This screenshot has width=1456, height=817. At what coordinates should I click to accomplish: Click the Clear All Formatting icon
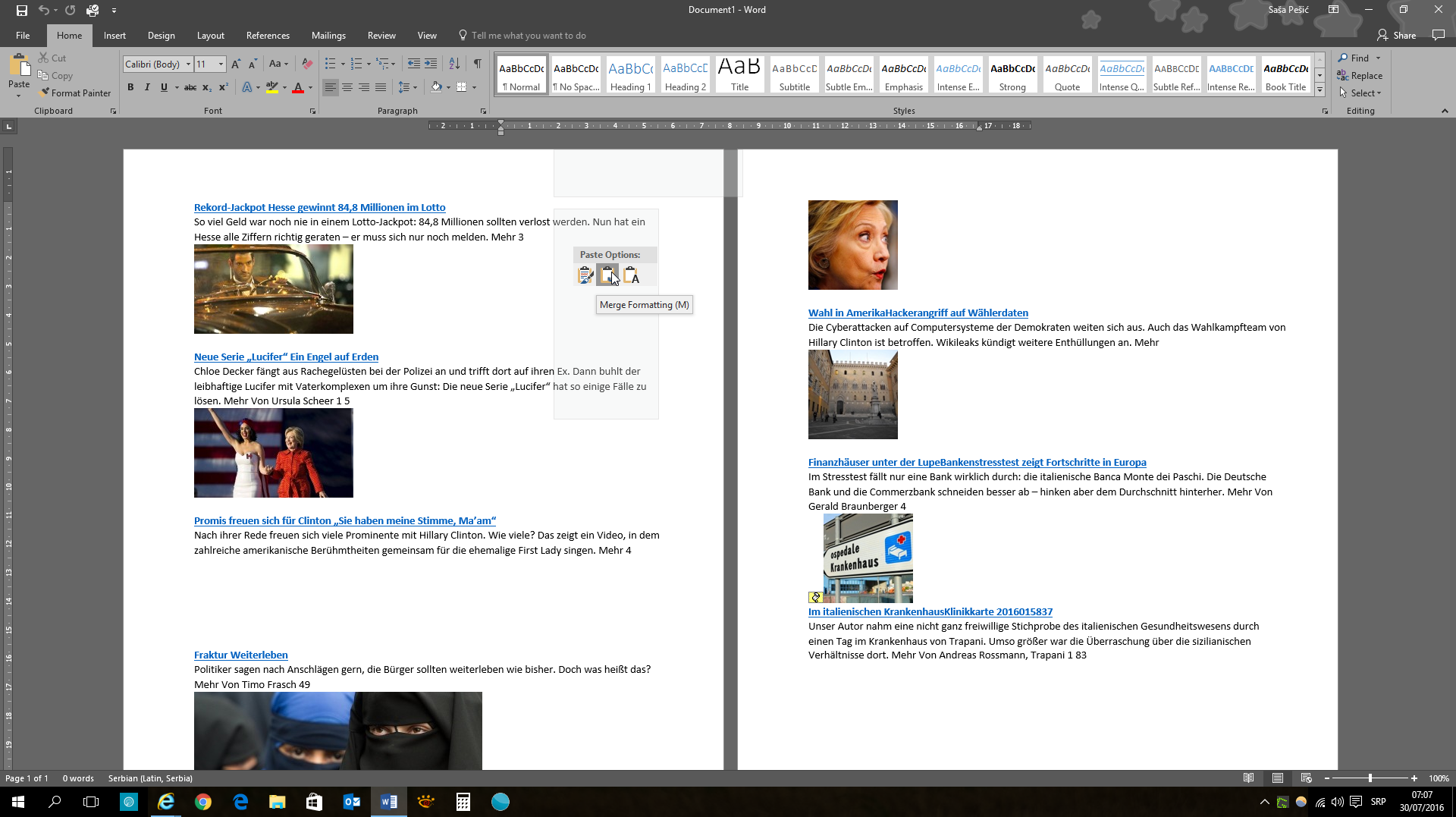click(x=307, y=64)
